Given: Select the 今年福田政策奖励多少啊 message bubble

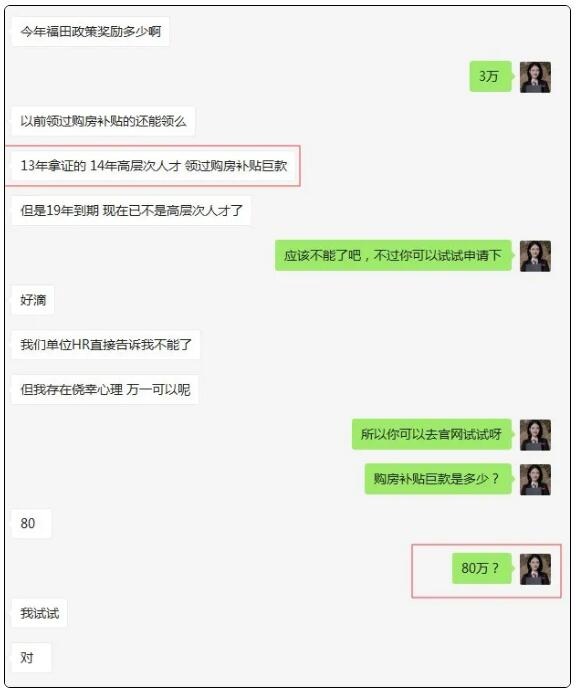Looking at the screenshot, I should (91, 31).
